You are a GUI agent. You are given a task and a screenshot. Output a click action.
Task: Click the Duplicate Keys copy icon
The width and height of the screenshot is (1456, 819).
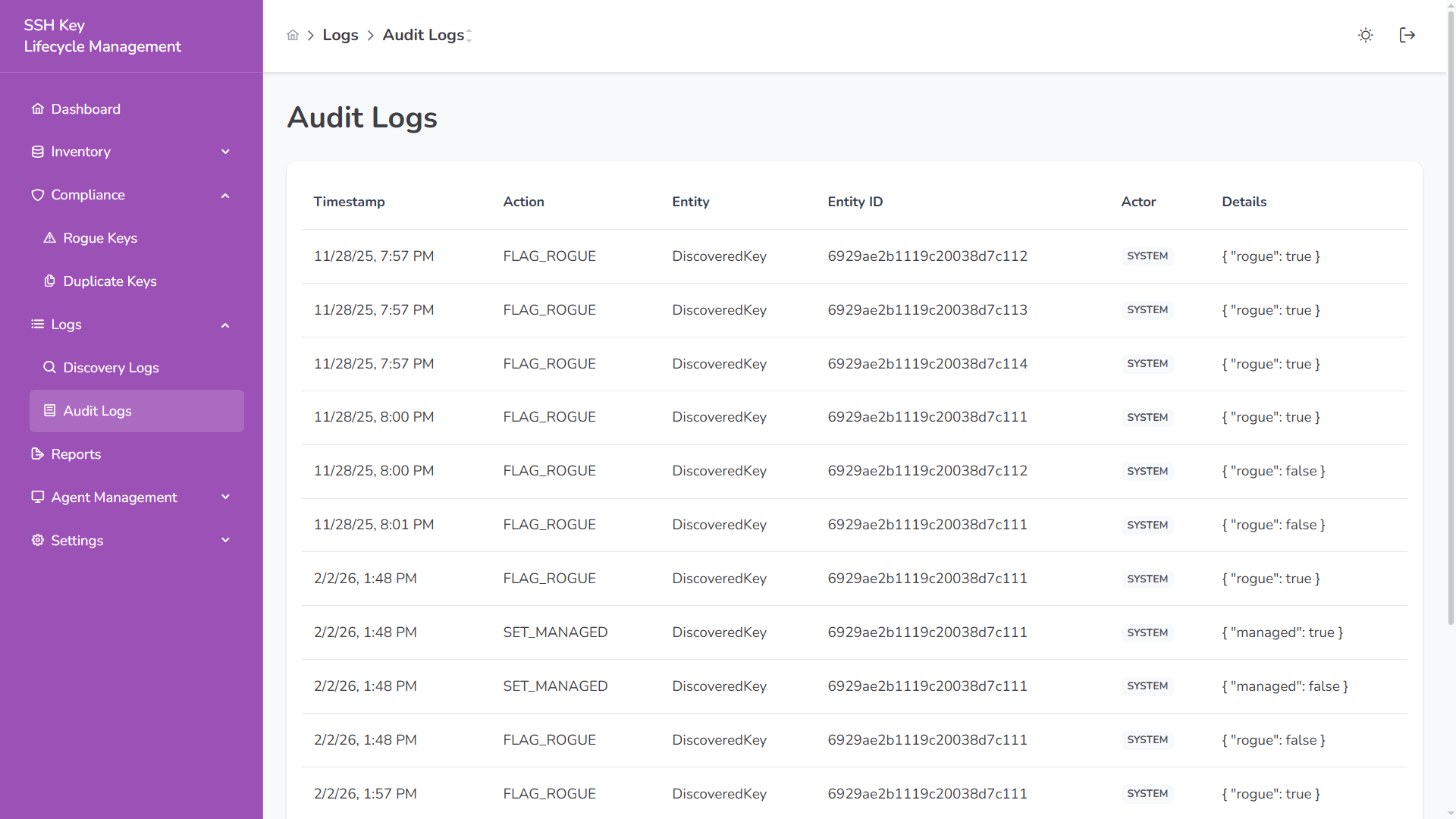(50, 281)
